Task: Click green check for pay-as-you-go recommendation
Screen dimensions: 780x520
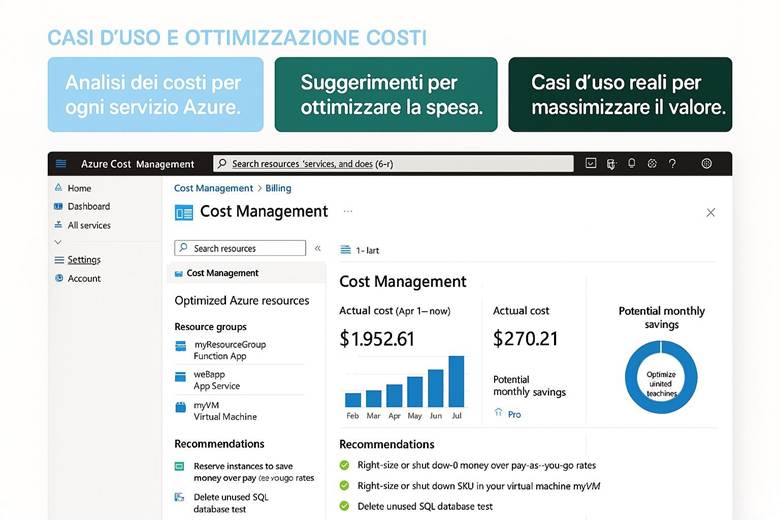Action: point(344,465)
